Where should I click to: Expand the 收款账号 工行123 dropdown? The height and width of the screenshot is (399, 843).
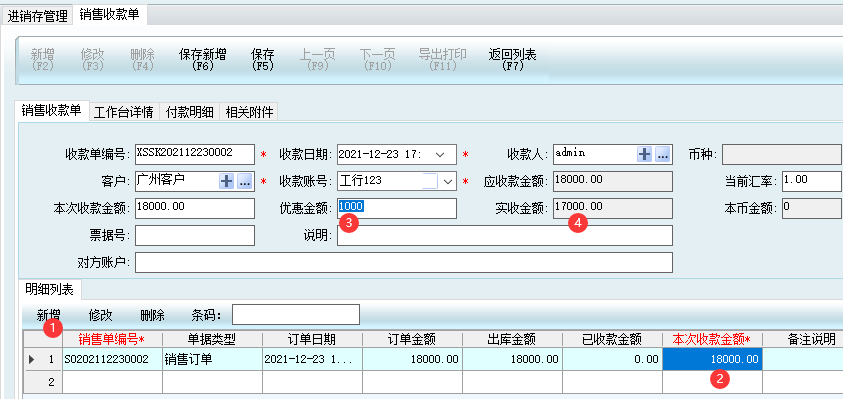(x=447, y=181)
